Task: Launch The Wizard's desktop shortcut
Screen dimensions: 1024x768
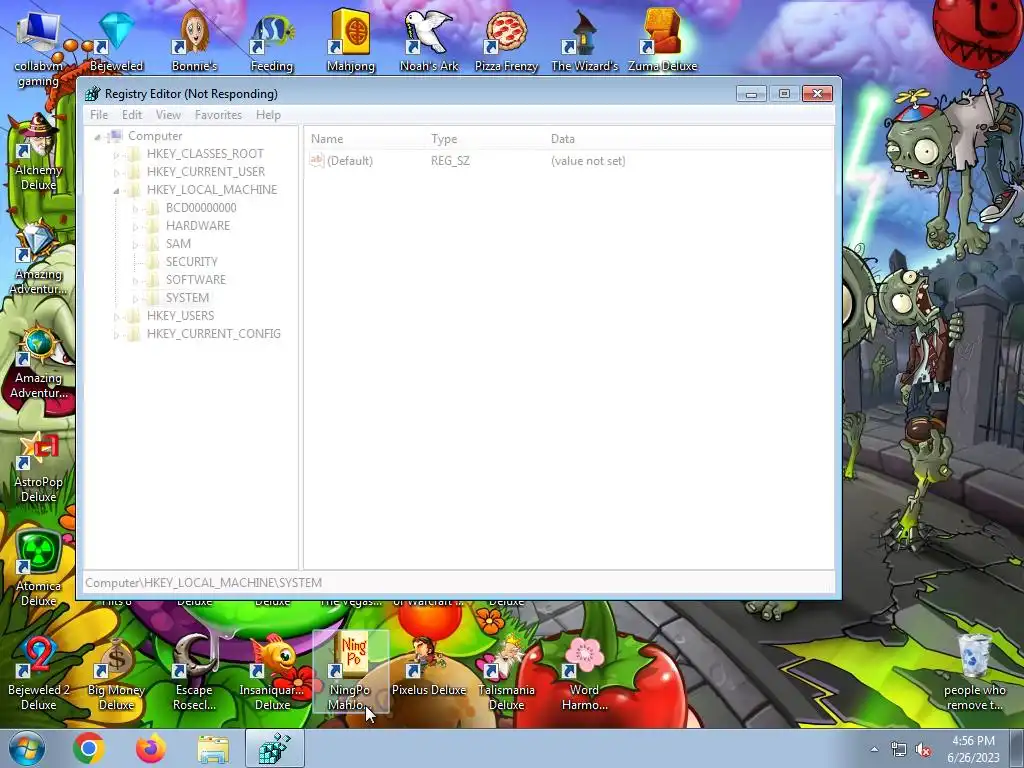Action: click(x=584, y=39)
